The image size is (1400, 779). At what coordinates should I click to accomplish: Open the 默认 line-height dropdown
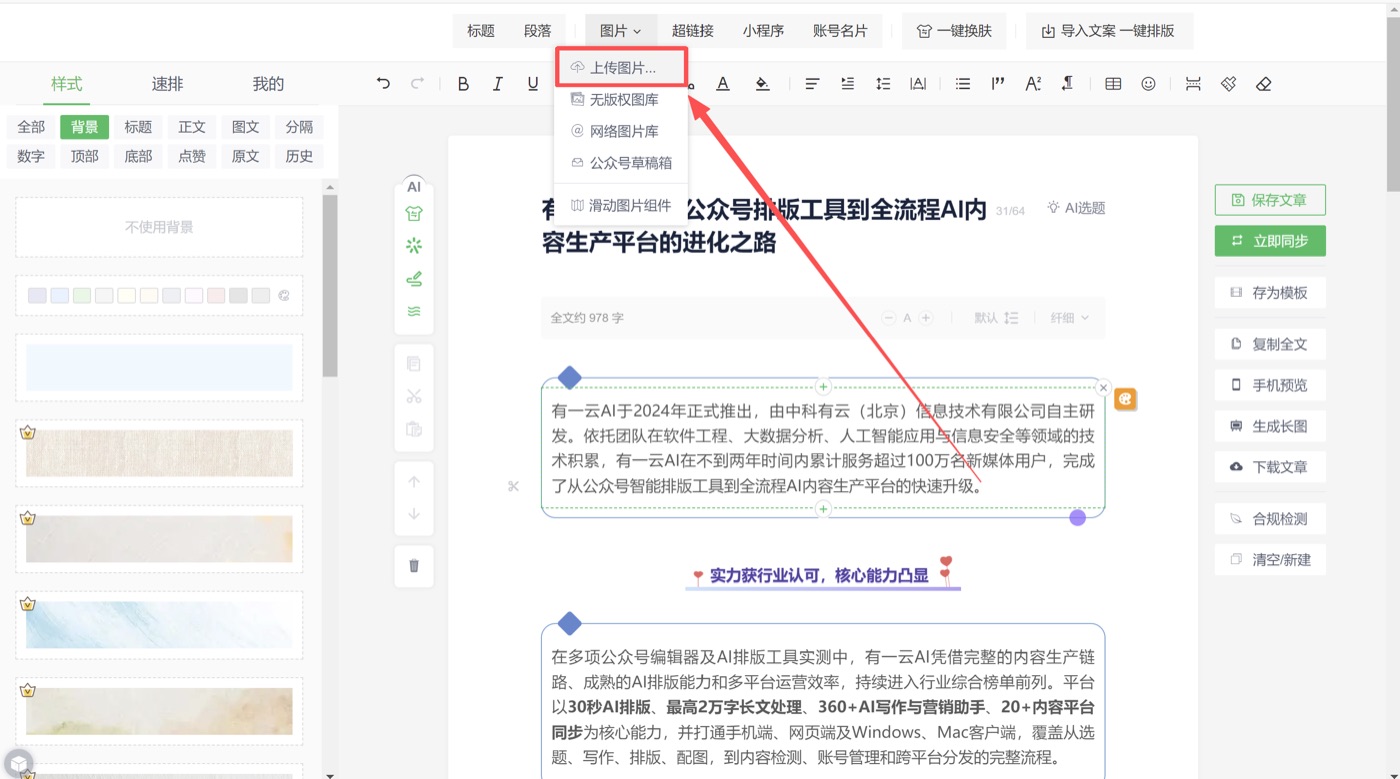(996, 318)
